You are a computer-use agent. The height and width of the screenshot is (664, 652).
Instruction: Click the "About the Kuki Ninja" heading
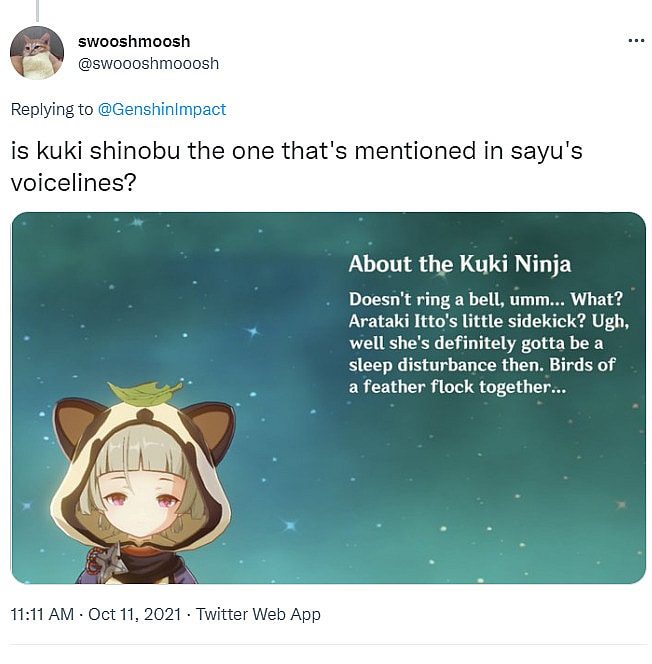pyautogui.click(x=460, y=264)
